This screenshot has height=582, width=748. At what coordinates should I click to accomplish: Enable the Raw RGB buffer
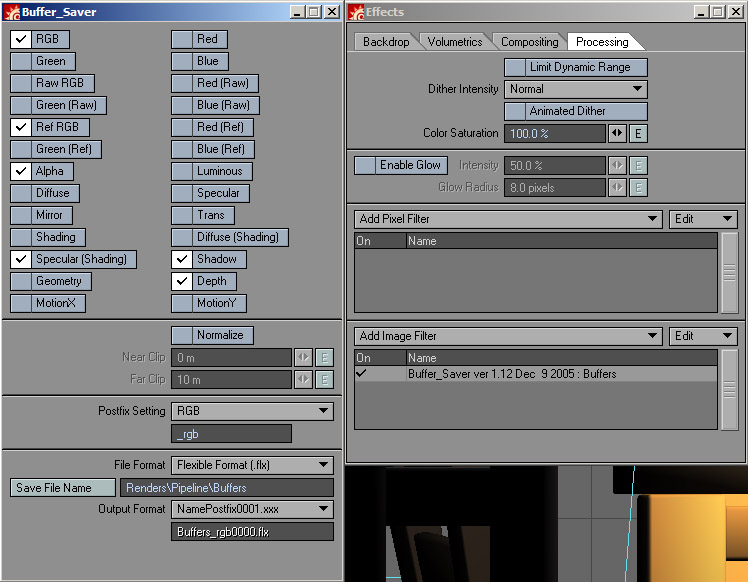21,83
